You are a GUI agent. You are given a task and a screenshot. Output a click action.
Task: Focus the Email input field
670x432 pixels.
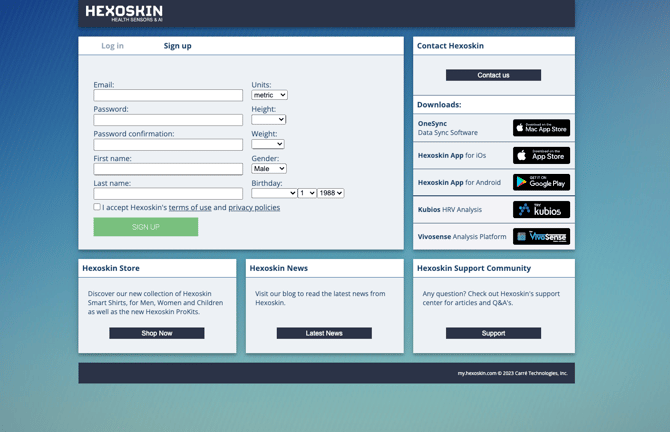click(x=168, y=95)
